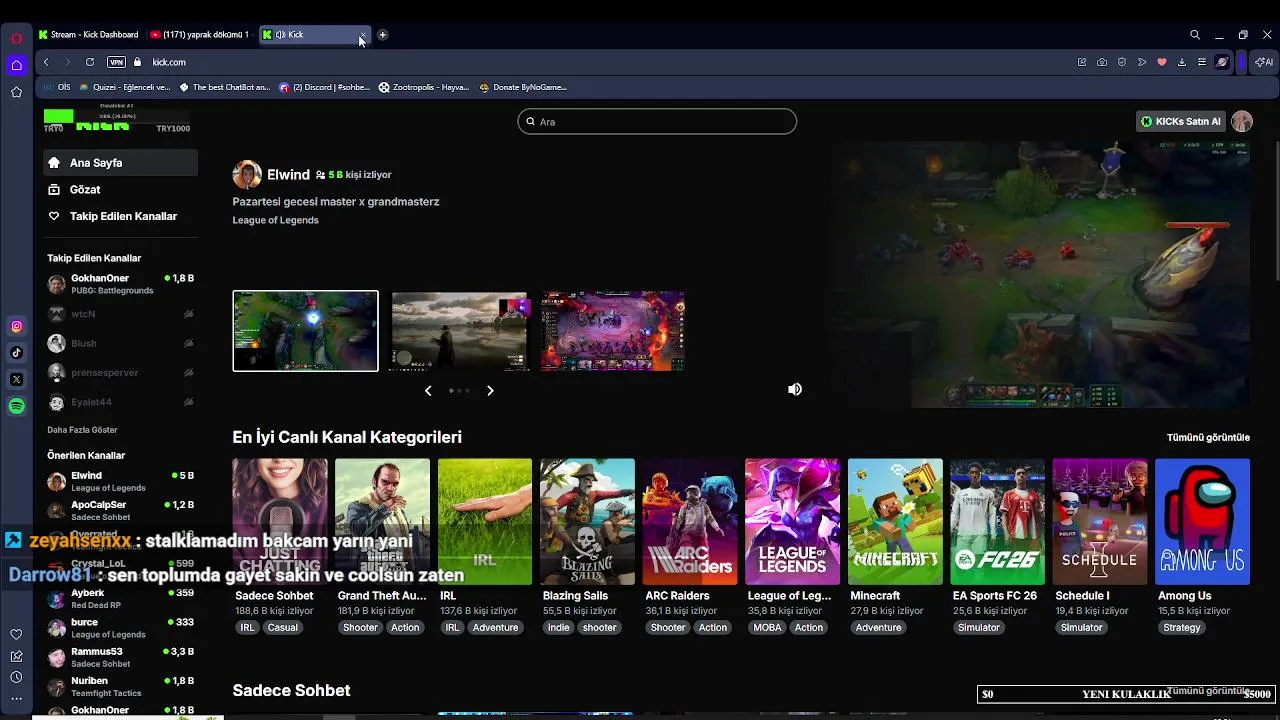Open the Grand Theft Auto category card
This screenshot has height=720, width=1280.
[x=382, y=521]
